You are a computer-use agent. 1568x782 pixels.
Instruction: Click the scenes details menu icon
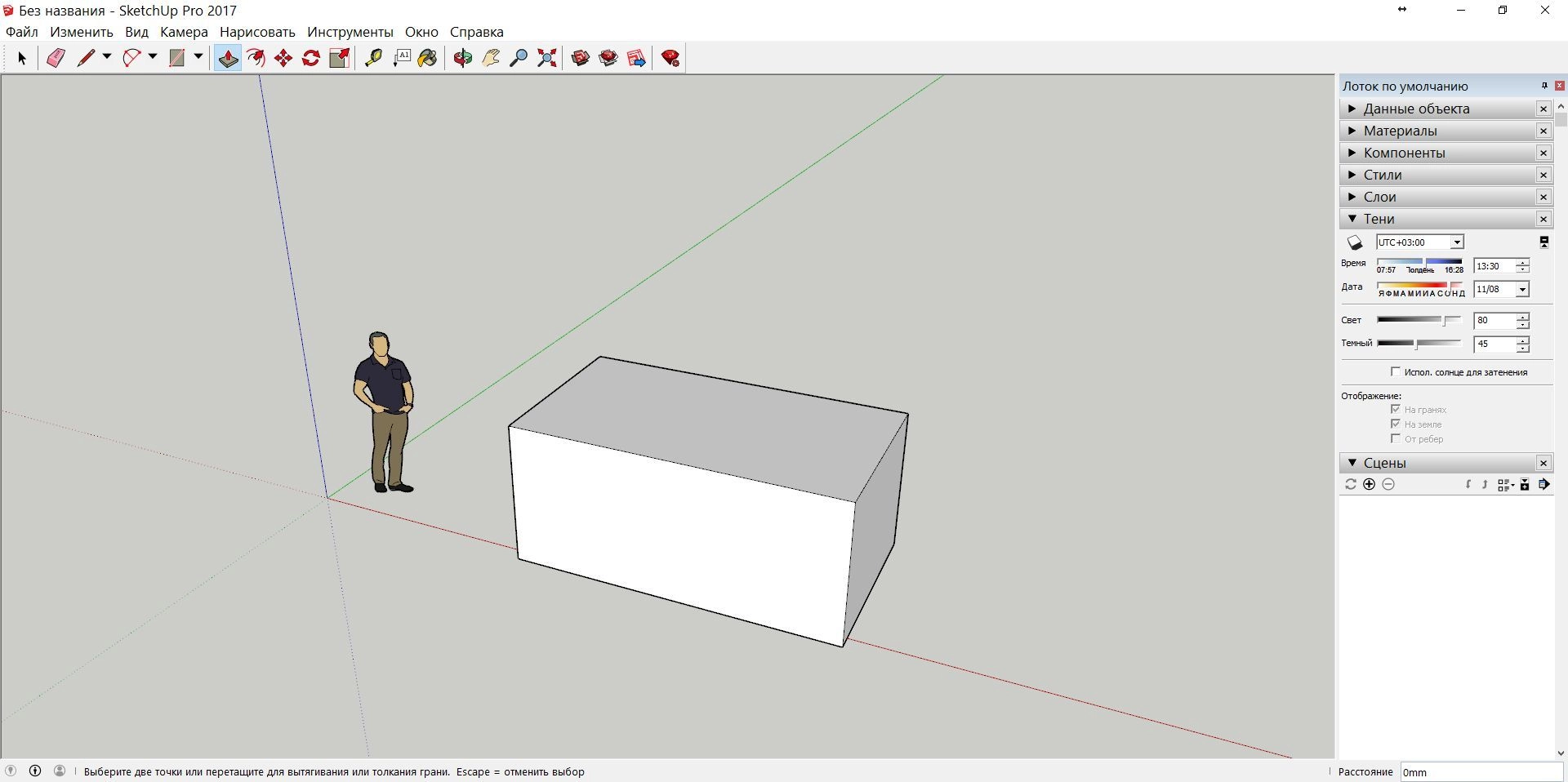[x=1544, y=484]
